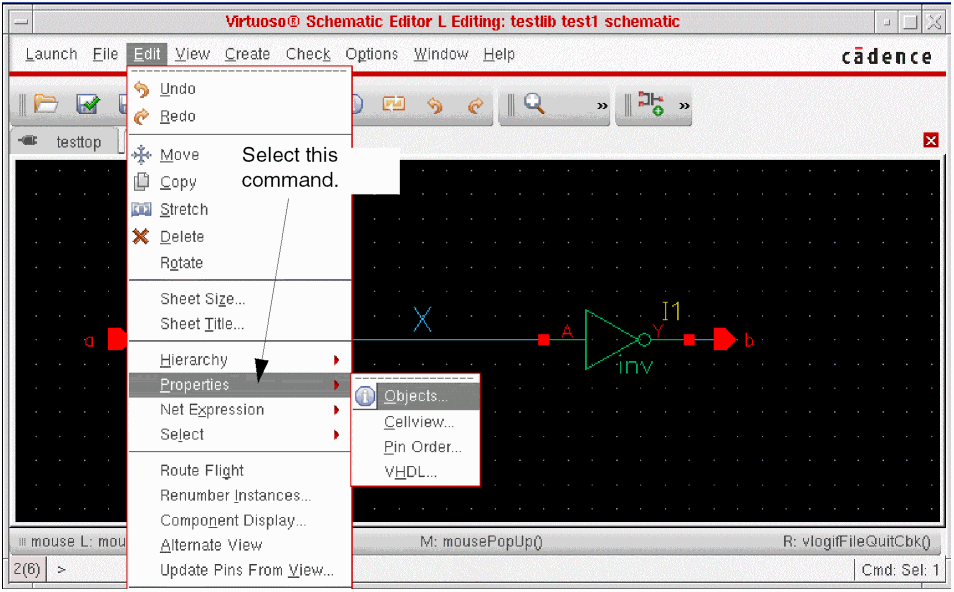Click the red pin square at terminal Y
The image size is (954, 592).
[x=689, y=340]
